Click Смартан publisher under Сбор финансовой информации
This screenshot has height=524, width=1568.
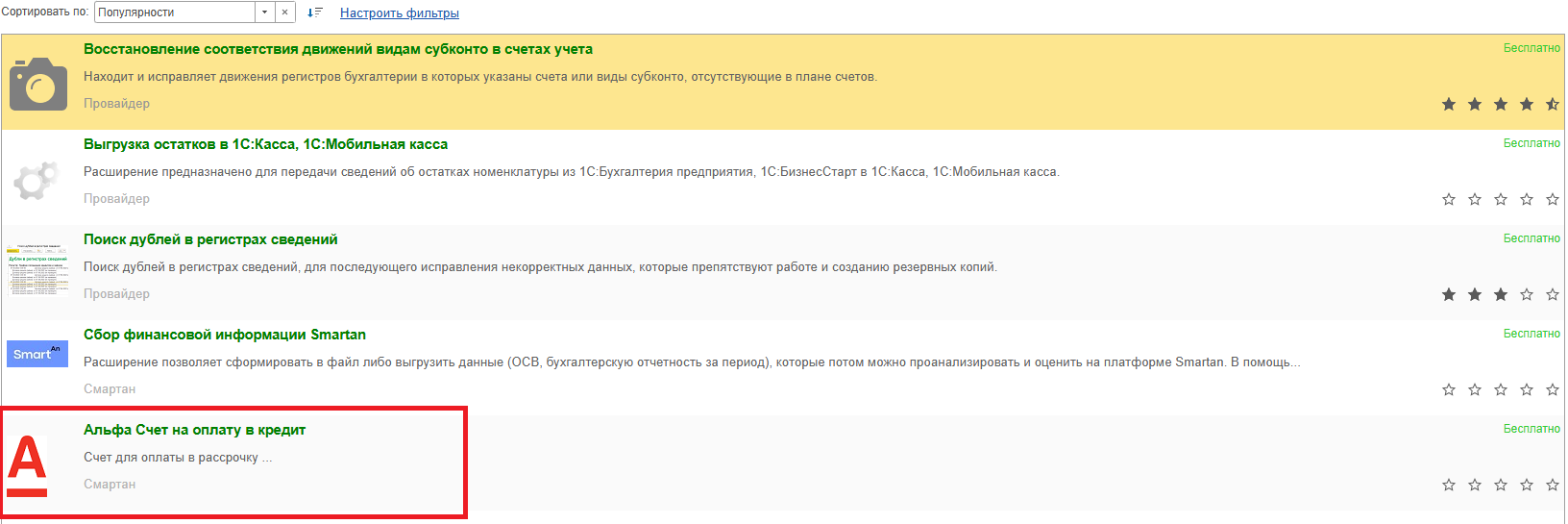110,389
